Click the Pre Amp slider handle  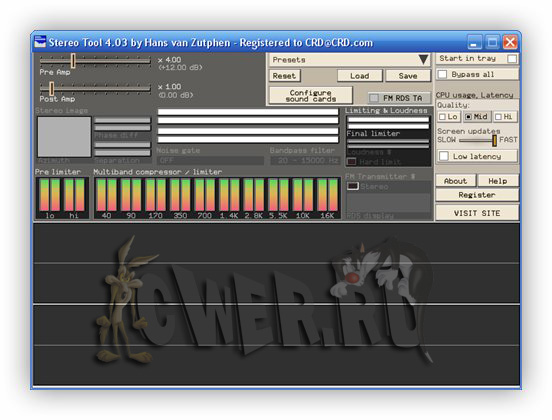click(73, 61)
